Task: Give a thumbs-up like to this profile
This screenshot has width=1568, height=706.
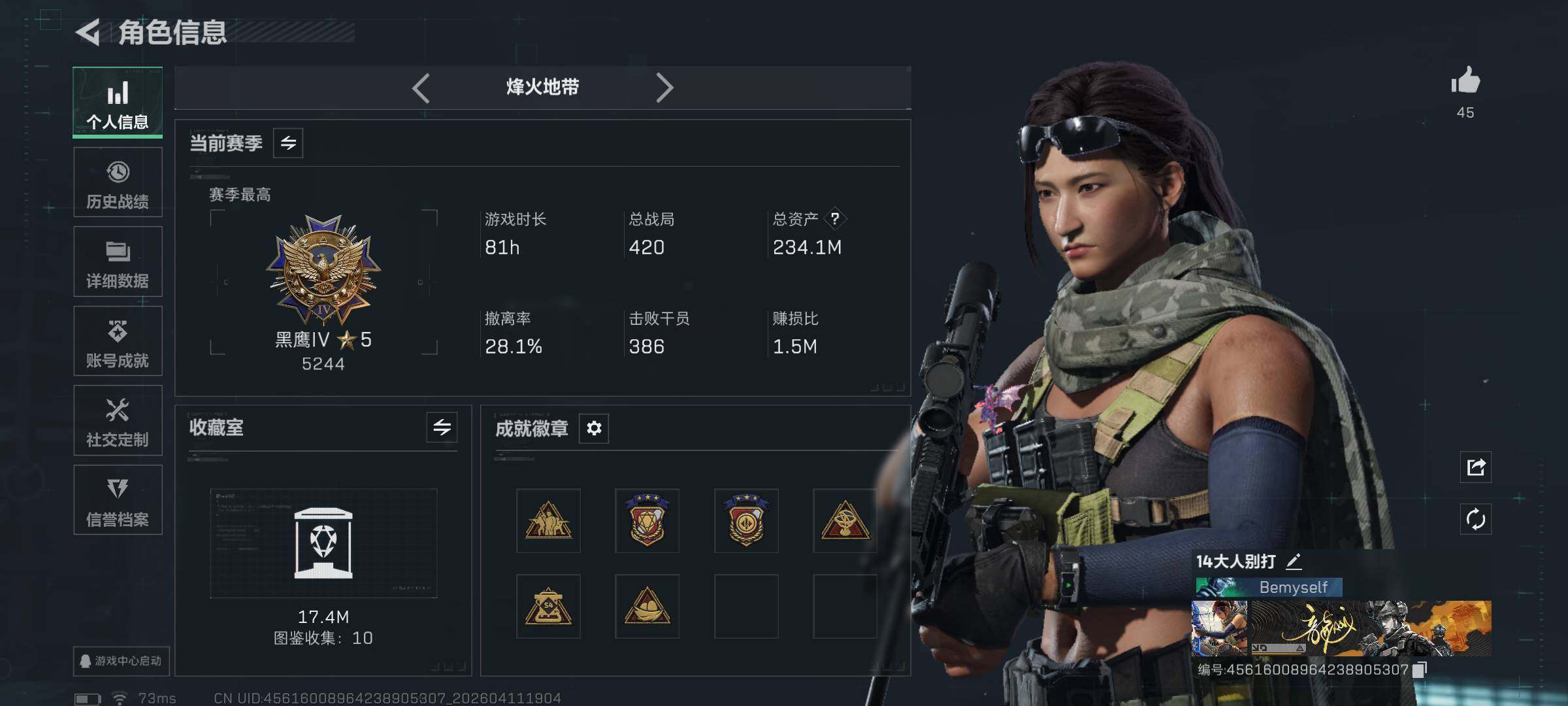Action: [x=1465, y=81]
